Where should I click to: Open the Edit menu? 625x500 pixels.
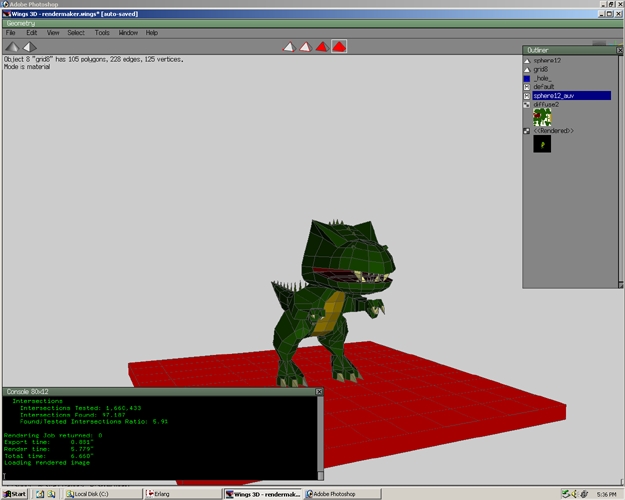(x=31, y=33)
